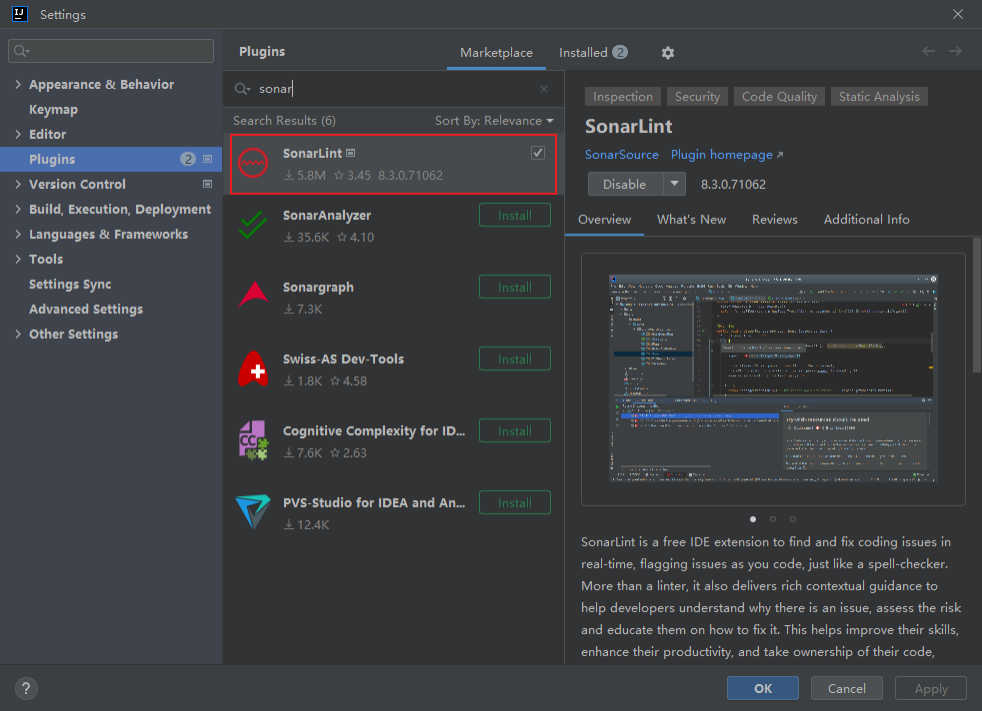
Task: Clear the plugin search text
Action: click(544, 89)
